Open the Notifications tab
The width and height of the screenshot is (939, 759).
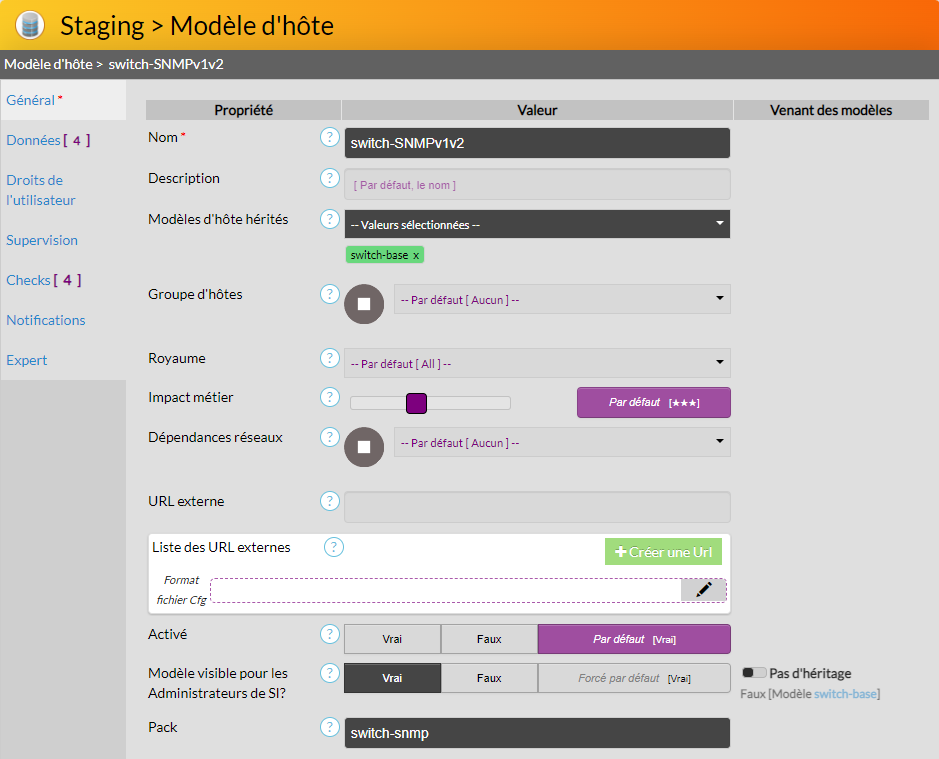46,320
